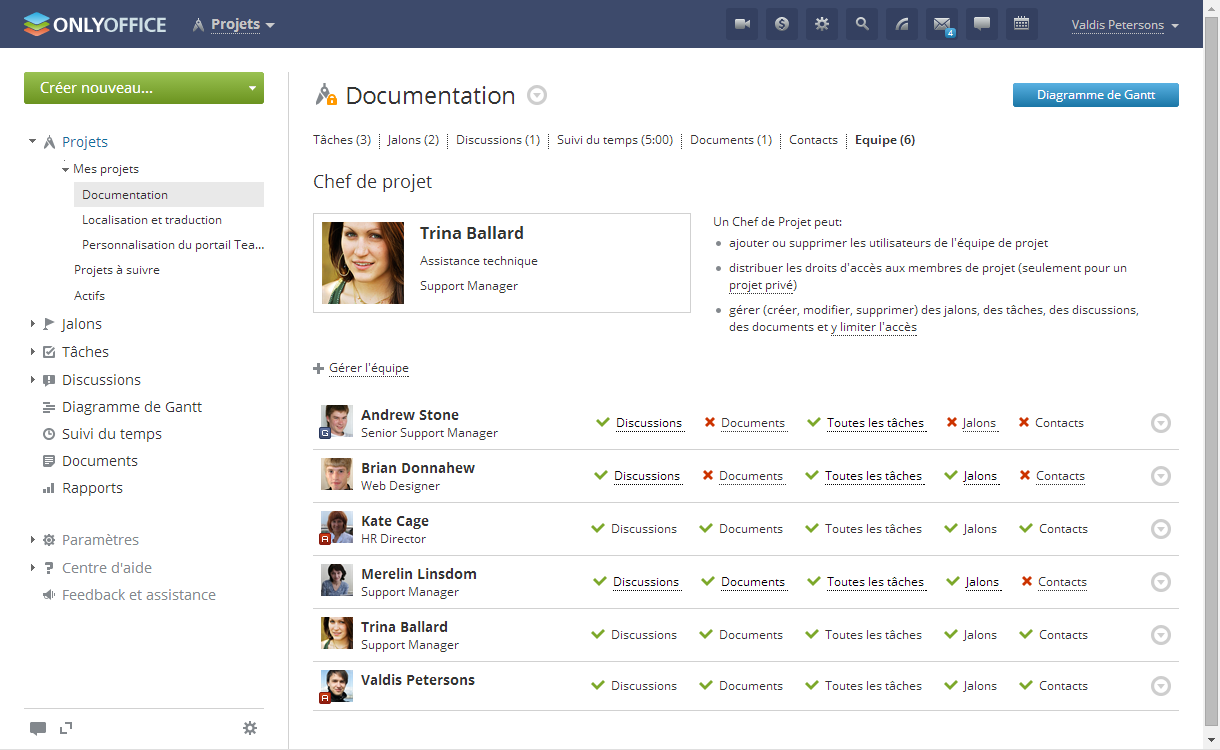
Task: Expand the Tâches sidebar node
Action: tap(32, 352)
